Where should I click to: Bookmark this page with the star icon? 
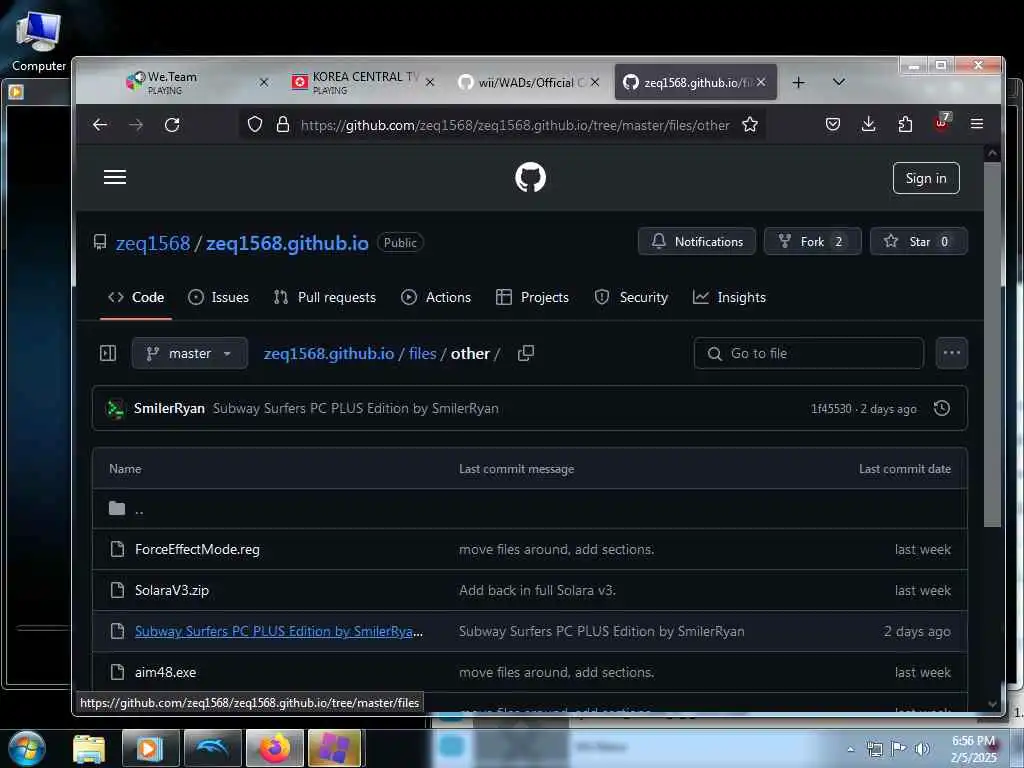pyautogui.click(x=750, y=124)
